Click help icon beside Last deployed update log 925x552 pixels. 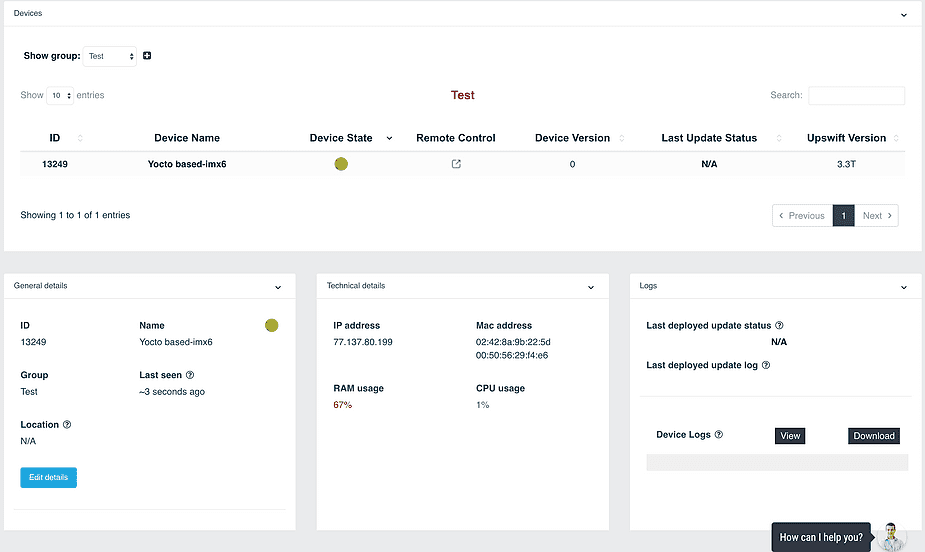pyautogui.click(x=766, y=365)
